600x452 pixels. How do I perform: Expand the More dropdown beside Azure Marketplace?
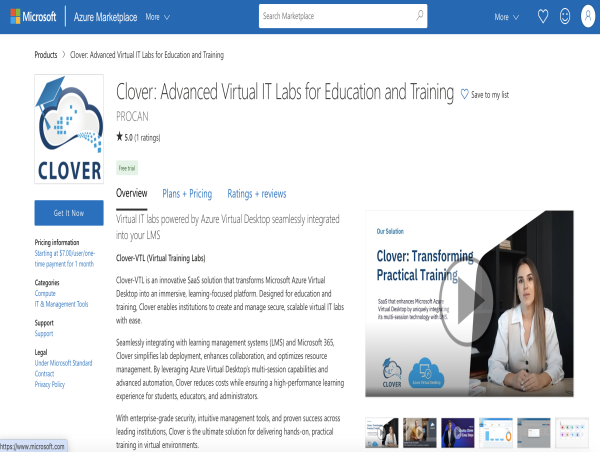[157, 17]
